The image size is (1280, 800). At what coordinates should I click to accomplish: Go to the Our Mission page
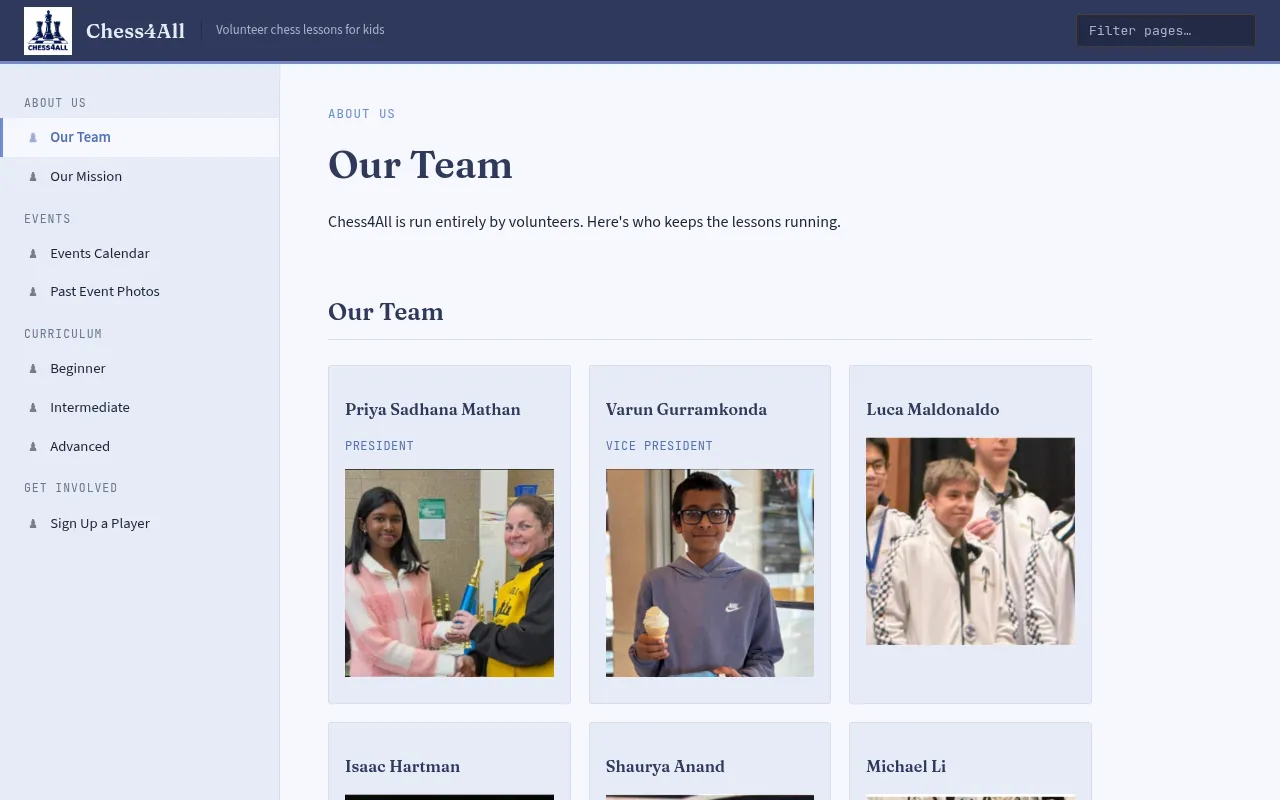coord(140,177)
